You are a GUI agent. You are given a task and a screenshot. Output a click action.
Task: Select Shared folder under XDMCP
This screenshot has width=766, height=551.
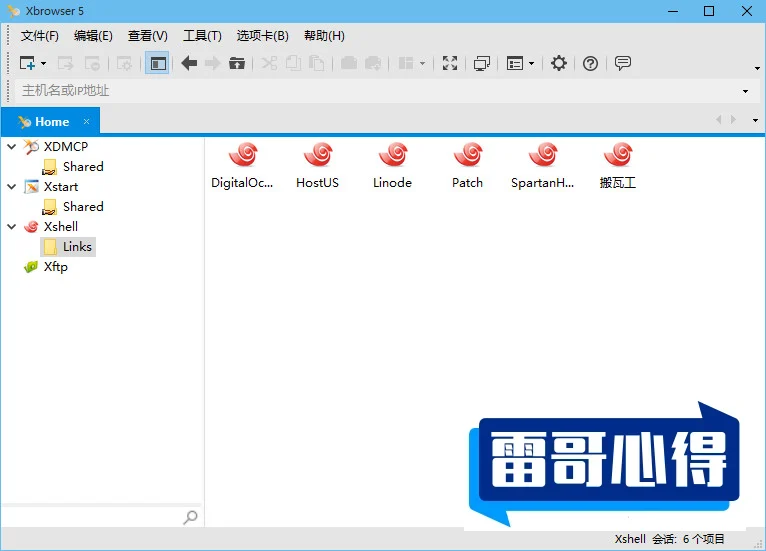[x=83, y=167]
